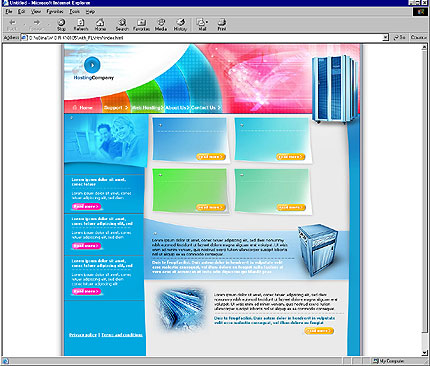Click the page icon in the address bar
Screen dimensions: 430x366
click(24, 38)
